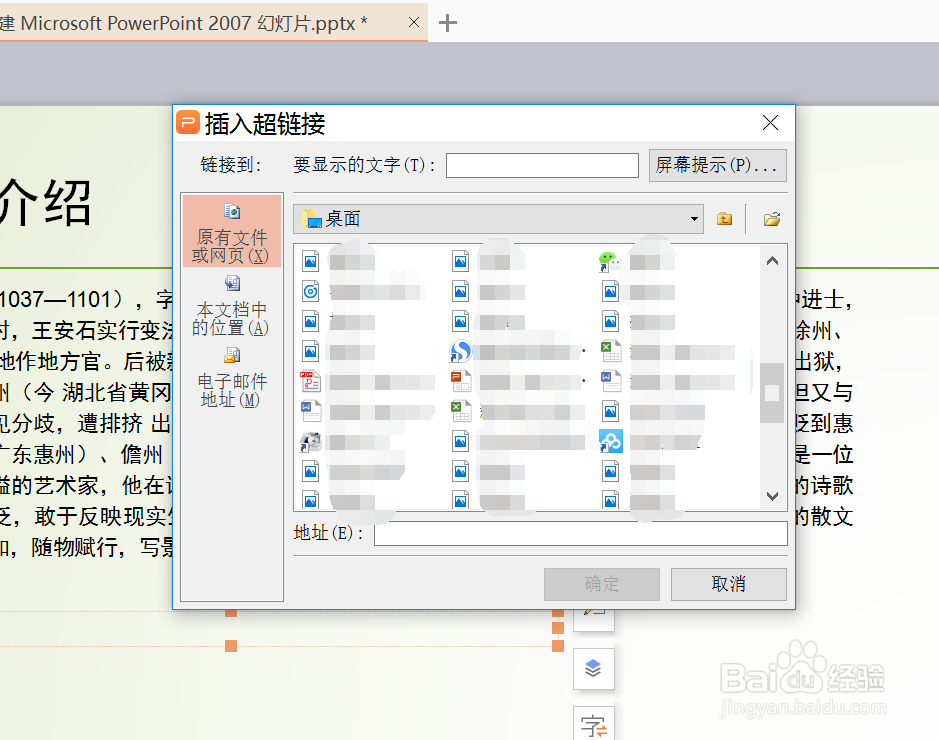The image size is (939, 740).
Task: Click the edit pencil icon on right toolbar
Action: point(593,615)
